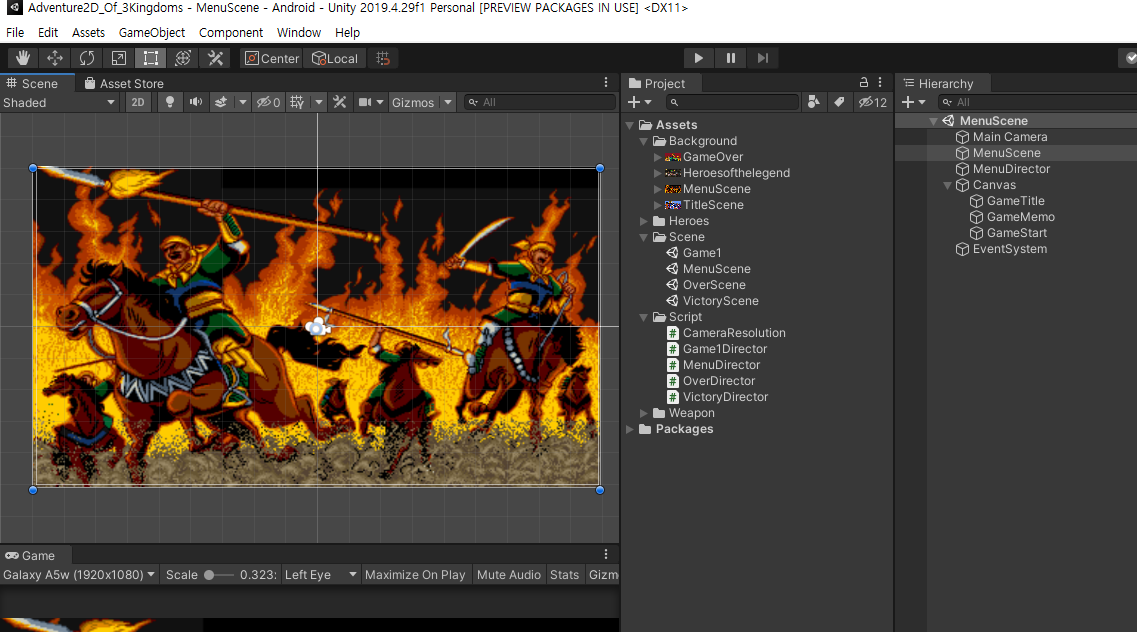Open the Gizmos dropdown arrow

(x=448, y=102)
